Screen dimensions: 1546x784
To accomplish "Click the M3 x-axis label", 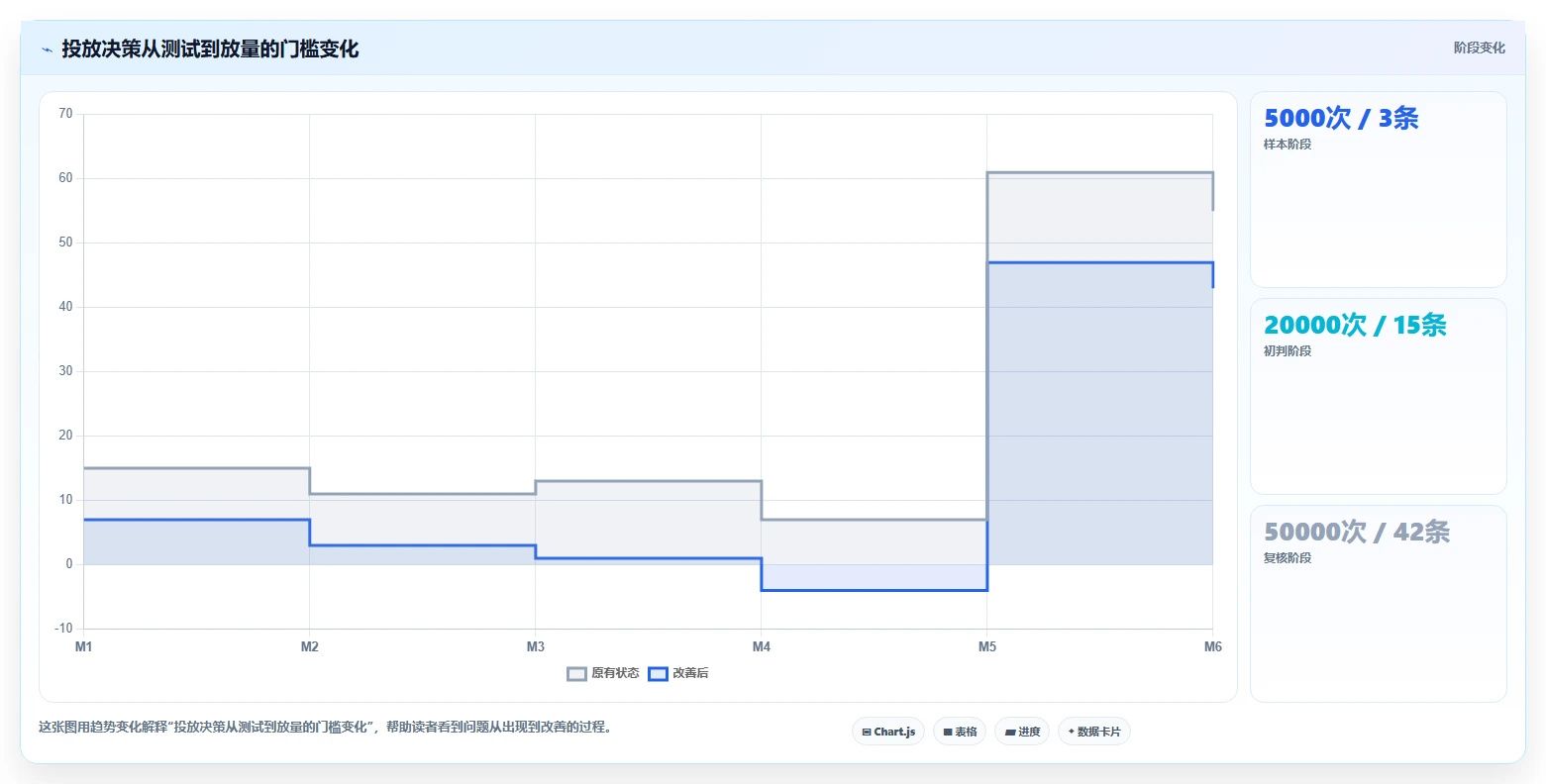I will [x=536, y=647].
